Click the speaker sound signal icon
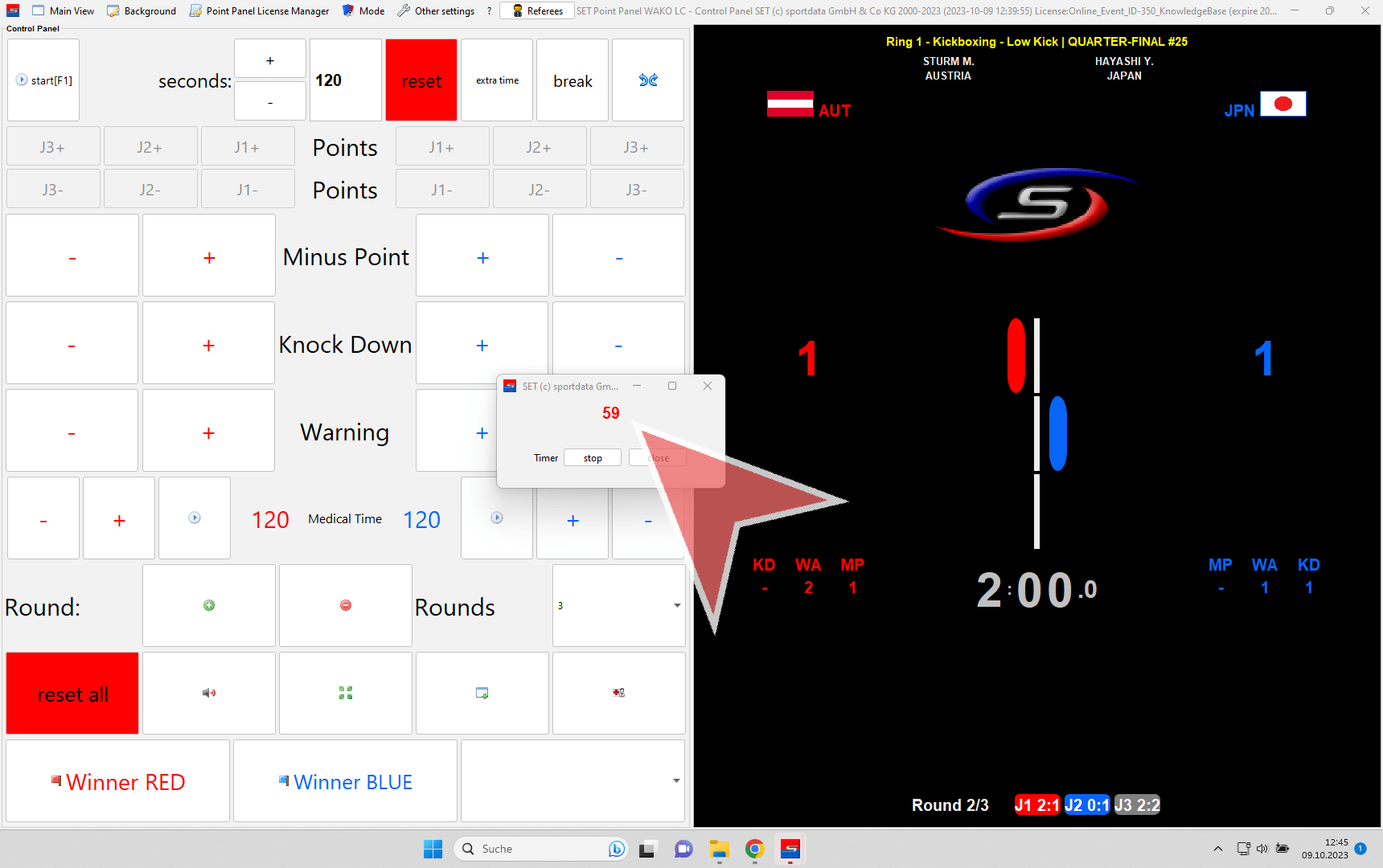This screenshot has height=868, width=1383. 209,693
